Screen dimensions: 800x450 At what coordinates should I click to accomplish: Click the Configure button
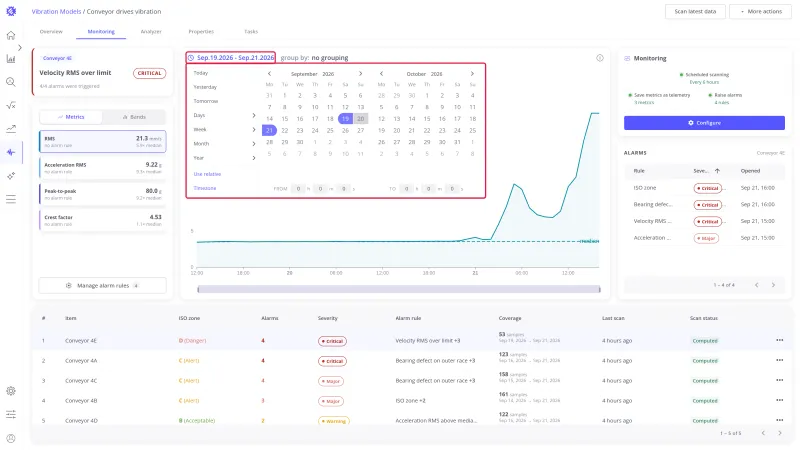(704, 123)
